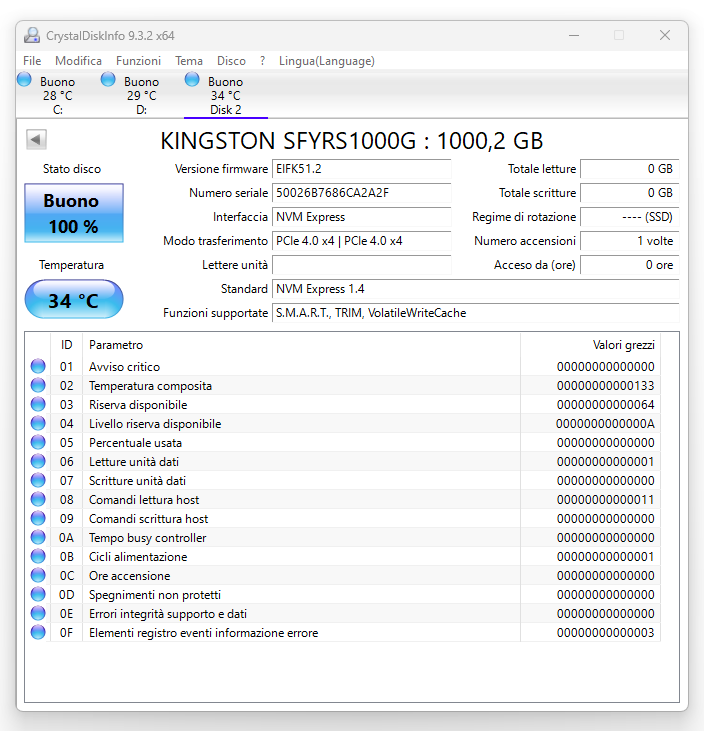Open the Funzioni menu

tap(138, 61)
